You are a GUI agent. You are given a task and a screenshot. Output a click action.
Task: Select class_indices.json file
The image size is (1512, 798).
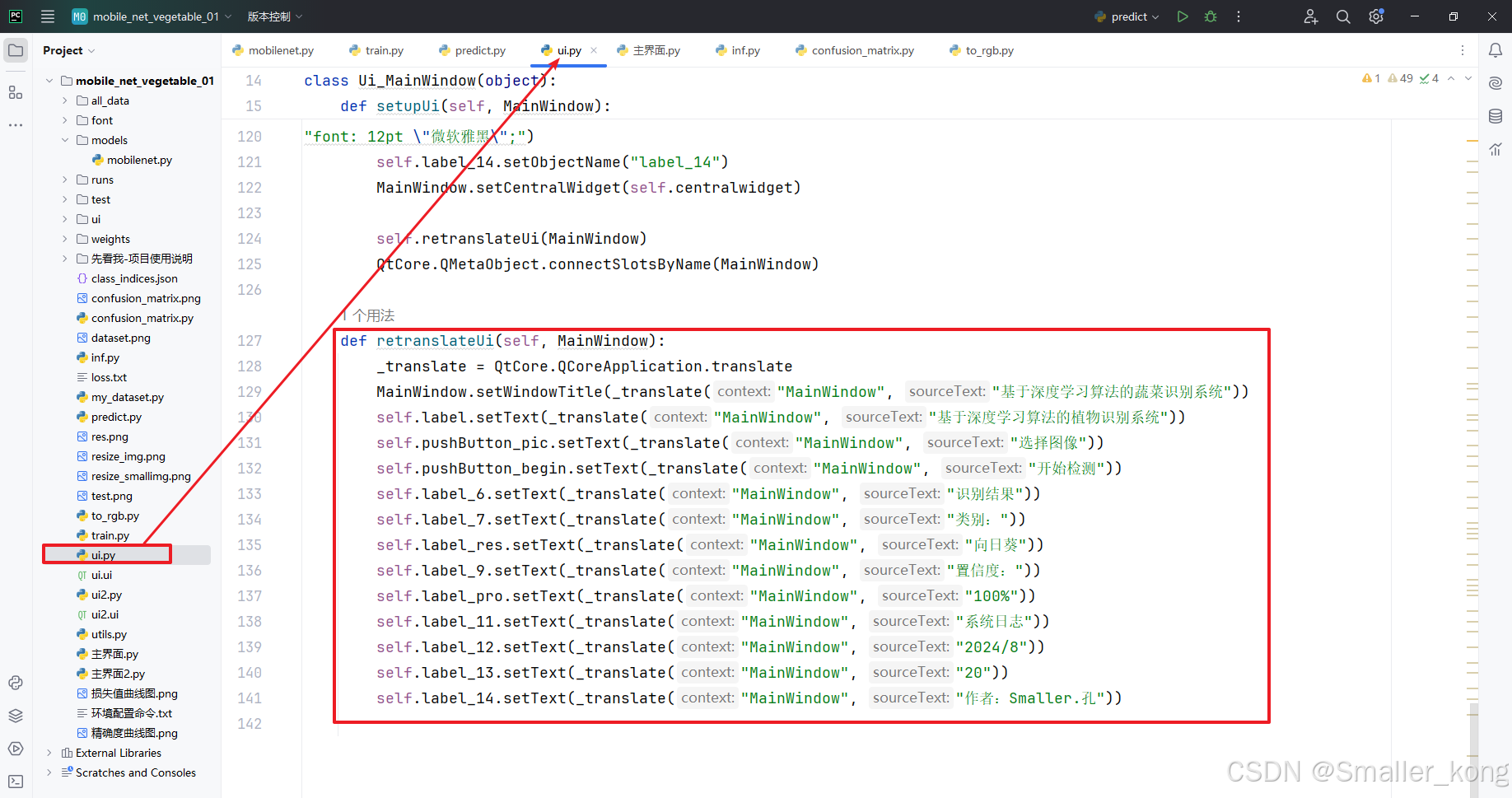click(x=127, y=278)
